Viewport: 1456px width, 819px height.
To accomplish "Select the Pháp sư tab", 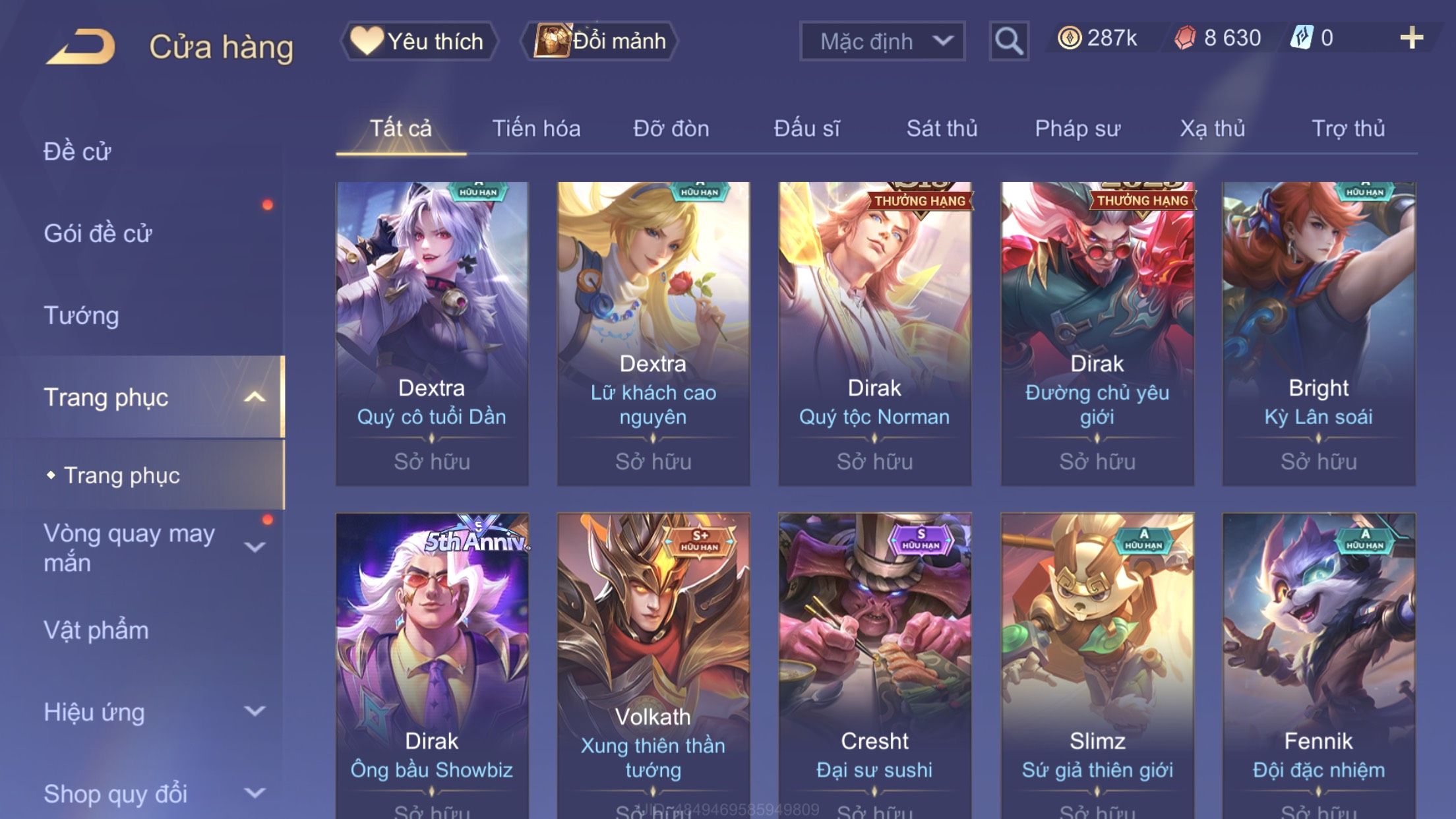I will (x=1077, y=129).
